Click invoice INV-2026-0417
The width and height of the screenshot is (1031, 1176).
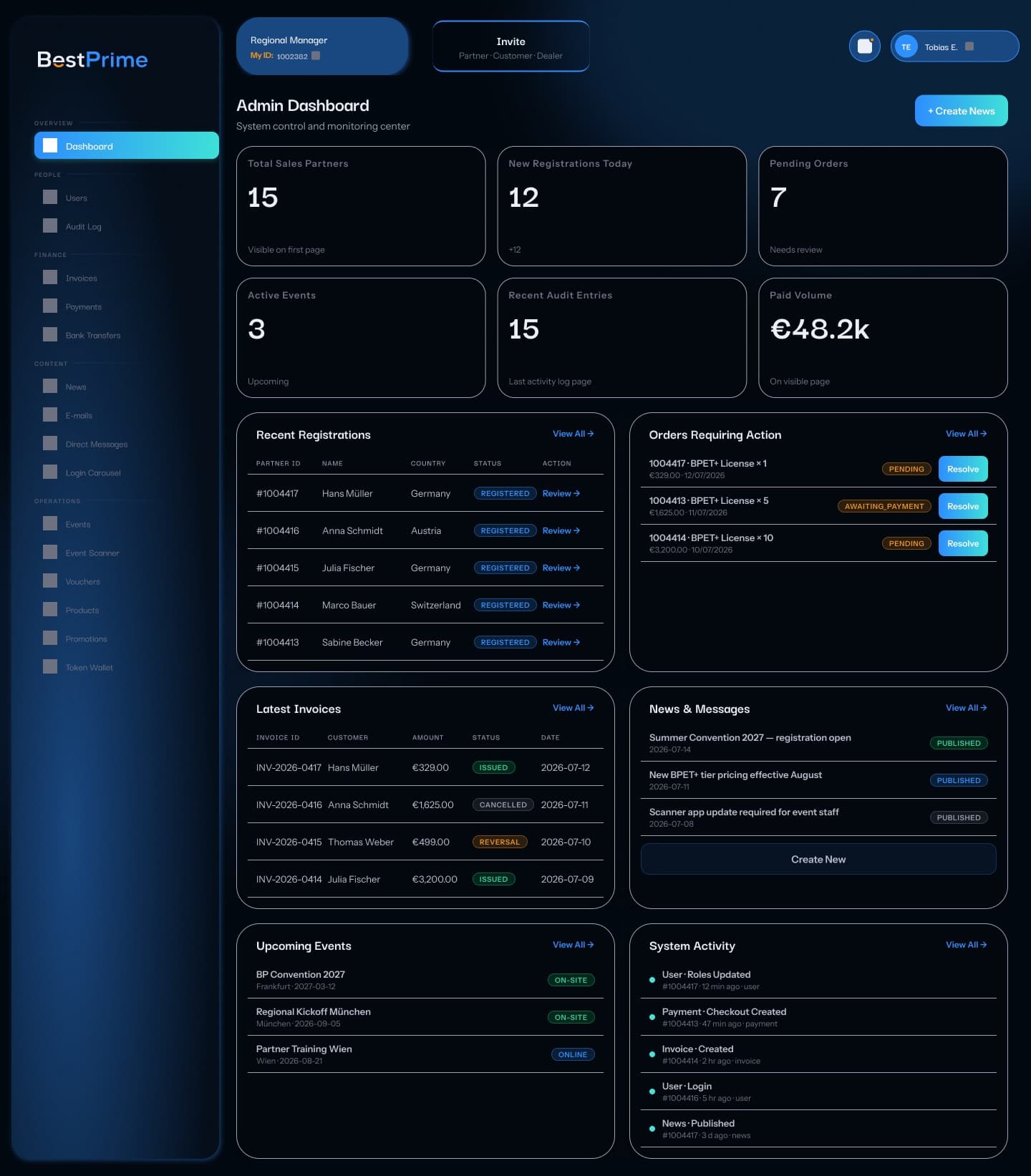[289, 767]
